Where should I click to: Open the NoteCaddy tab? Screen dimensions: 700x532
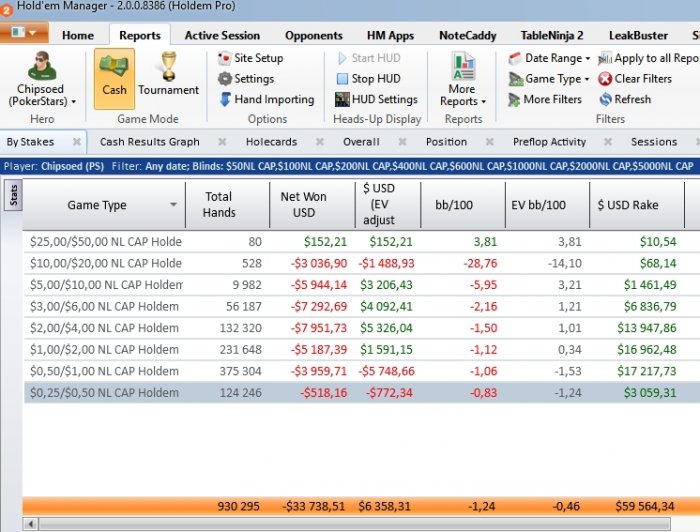click(x=467, y=35)
